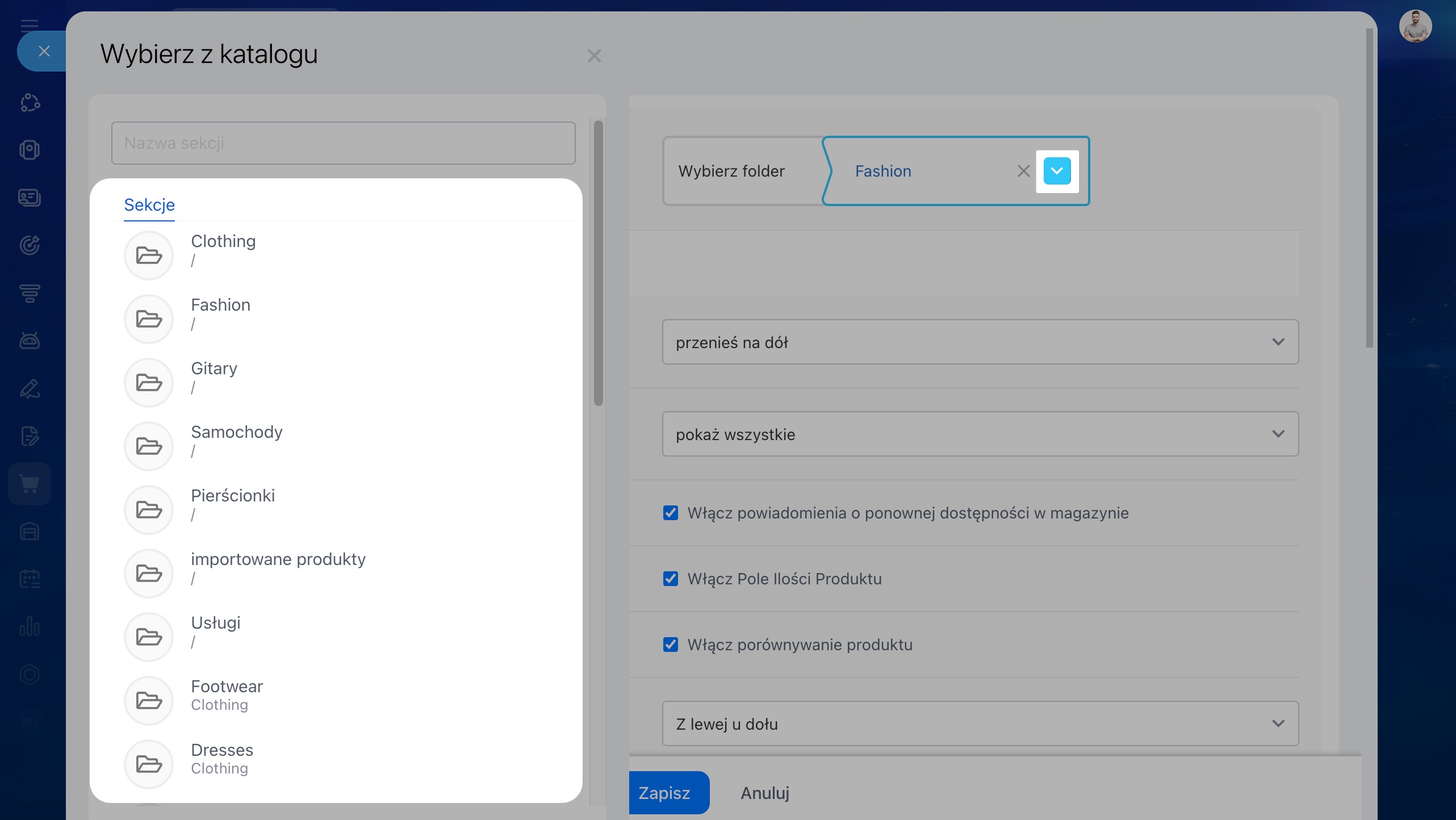Open the funnel icon in left sidebar
Screen dimensions: 1456x820
tap(30, 293)
